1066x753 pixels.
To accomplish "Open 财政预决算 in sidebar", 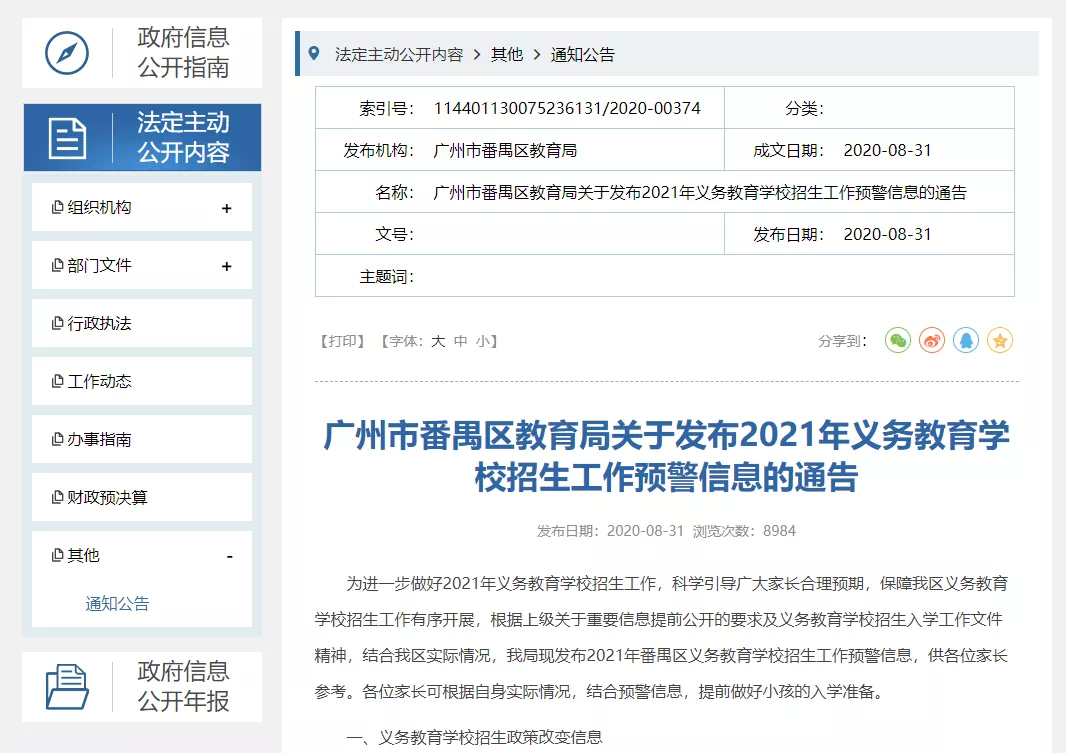I will point(107,498).
